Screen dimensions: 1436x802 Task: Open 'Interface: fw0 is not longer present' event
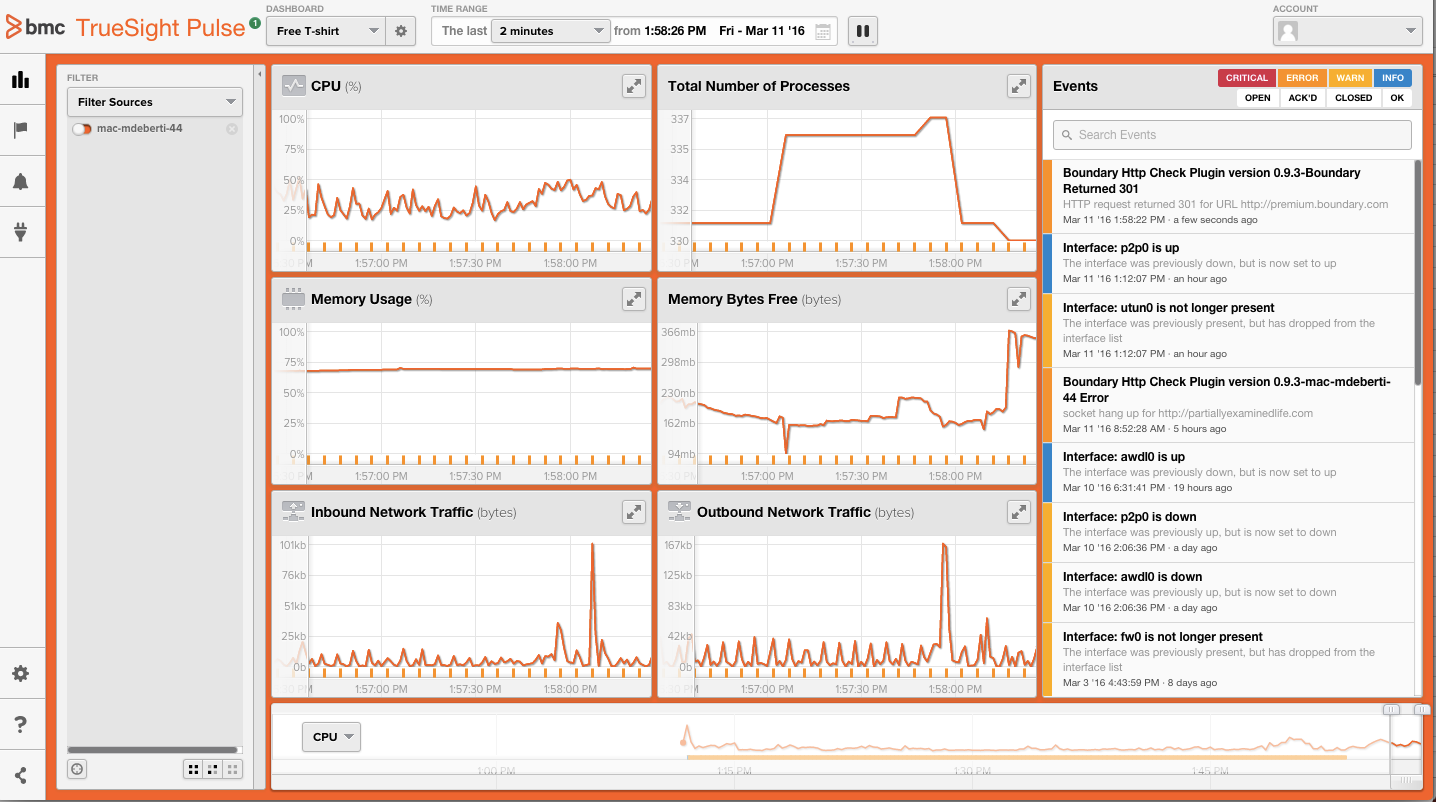point(1229,659)
